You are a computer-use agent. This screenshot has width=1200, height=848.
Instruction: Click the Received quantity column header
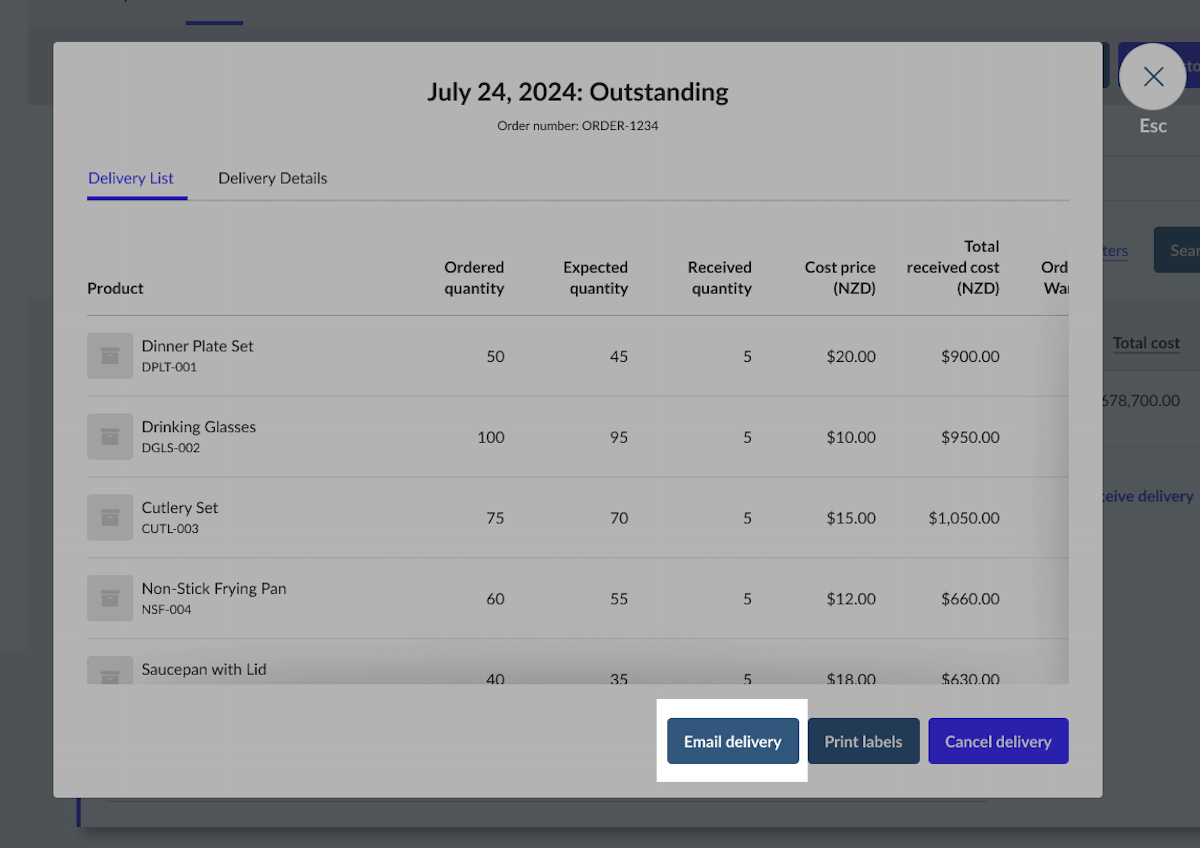(x=719, y=278)
